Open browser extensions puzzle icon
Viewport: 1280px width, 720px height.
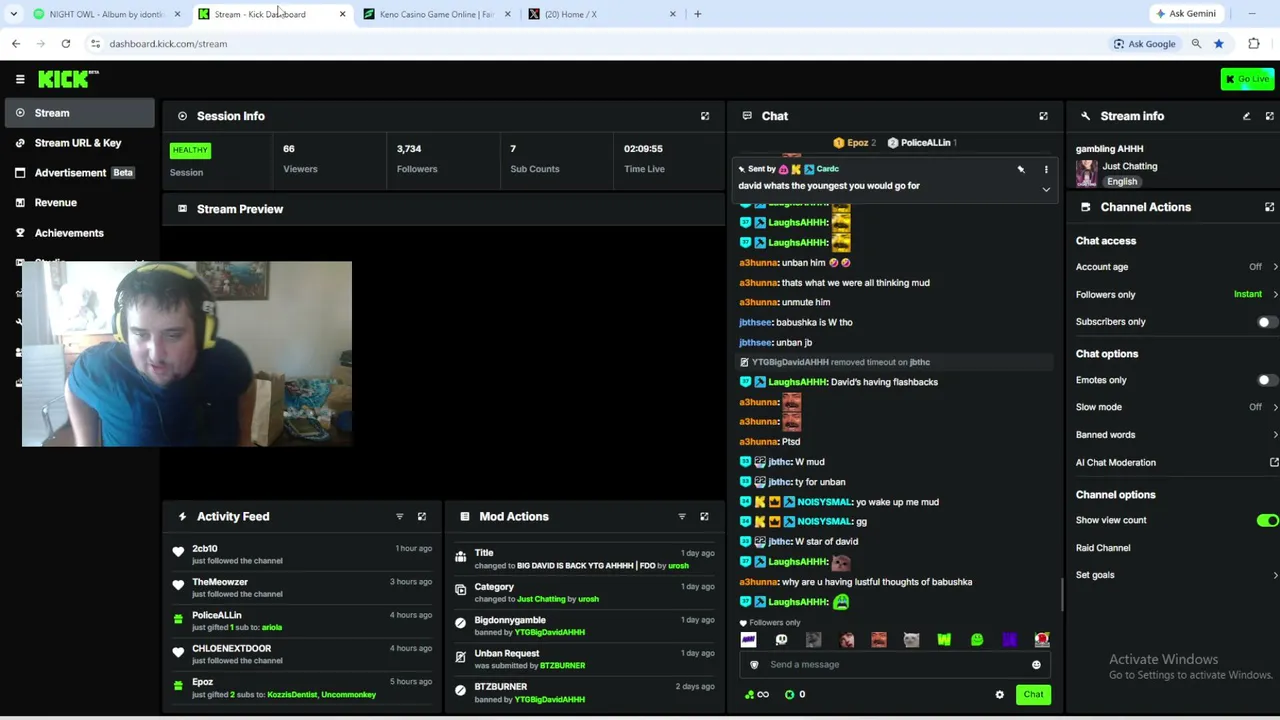(1254, 44)
